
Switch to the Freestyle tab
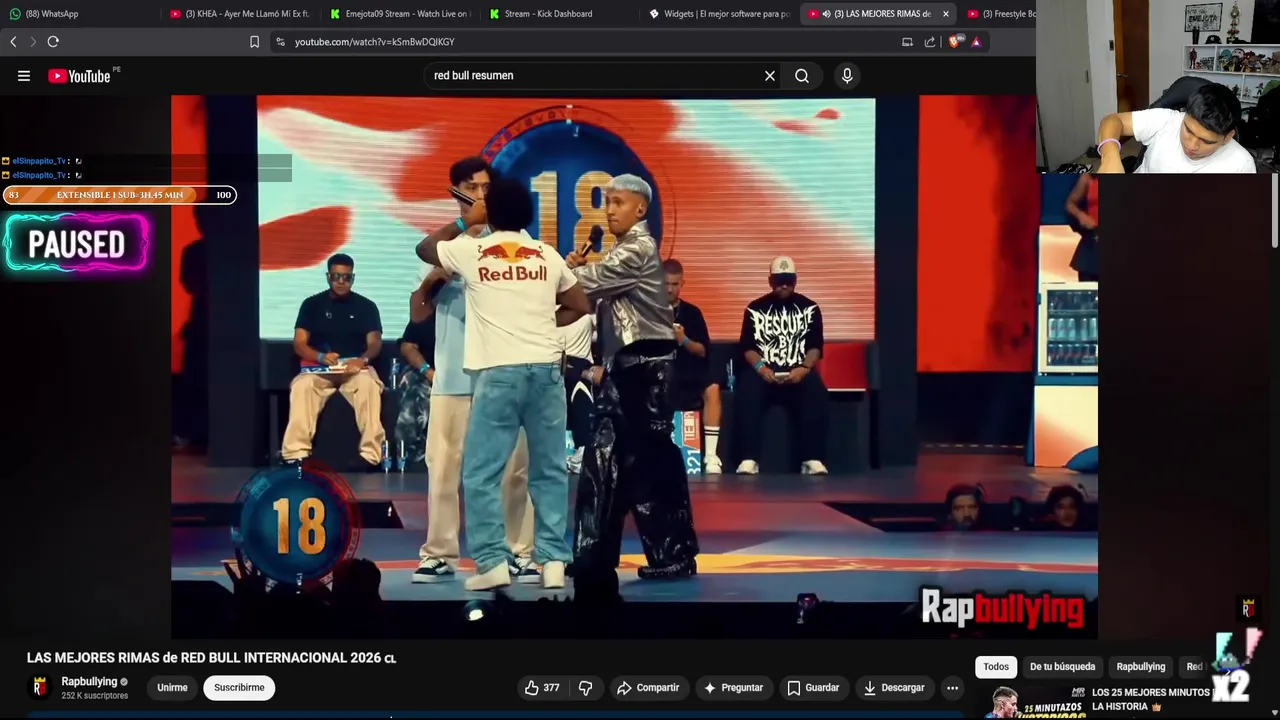click(1000, 14)
